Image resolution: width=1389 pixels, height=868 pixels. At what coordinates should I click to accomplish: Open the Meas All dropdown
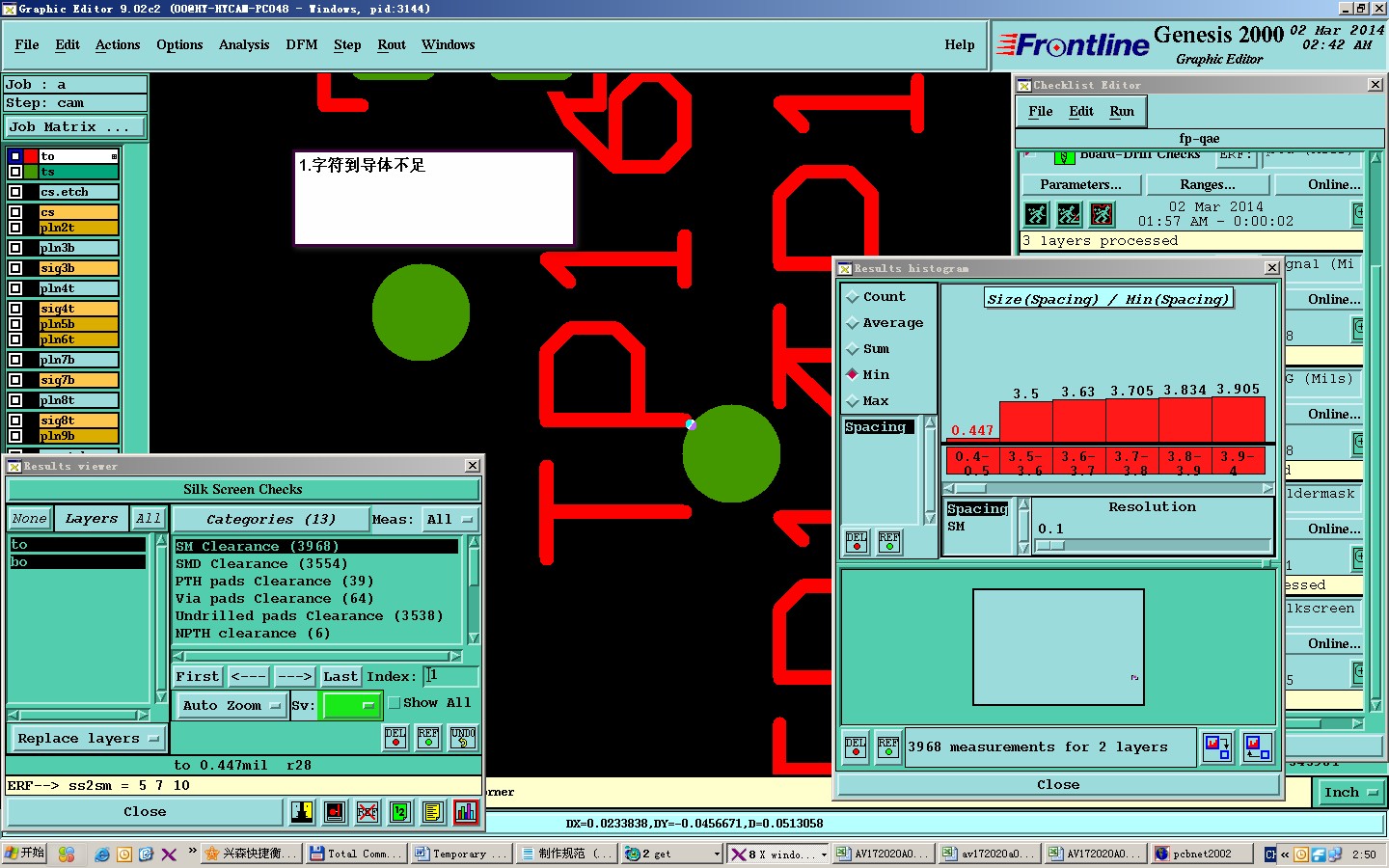point(449,520)
